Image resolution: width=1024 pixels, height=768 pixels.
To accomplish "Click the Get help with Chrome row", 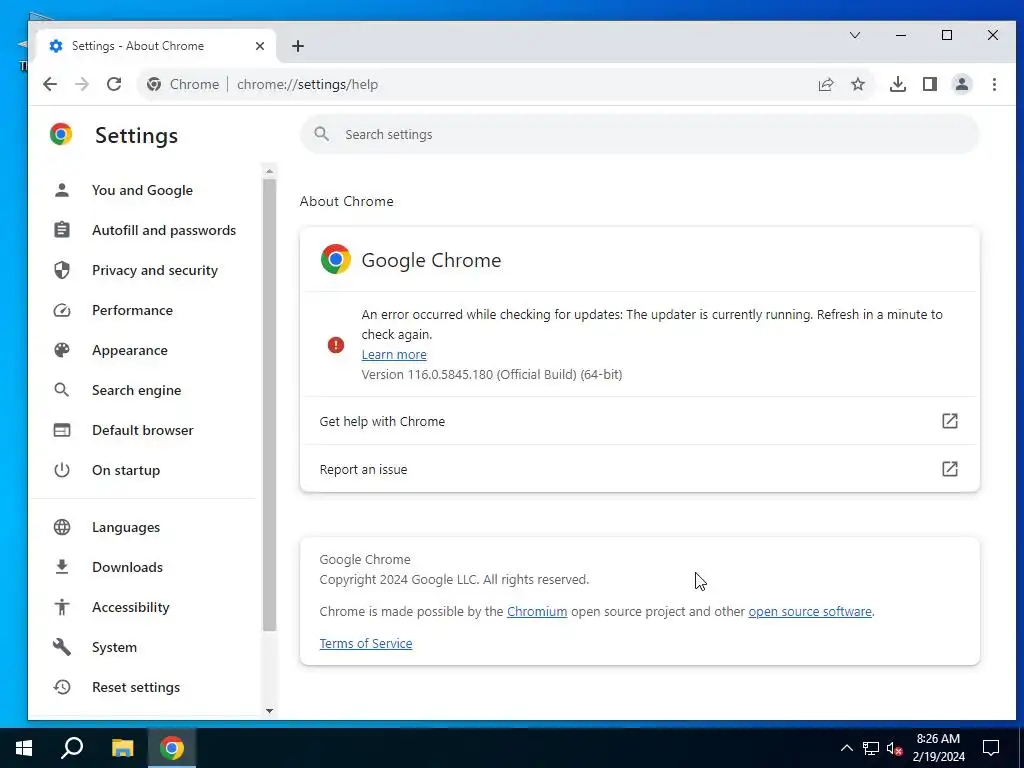I will (639, 421).
